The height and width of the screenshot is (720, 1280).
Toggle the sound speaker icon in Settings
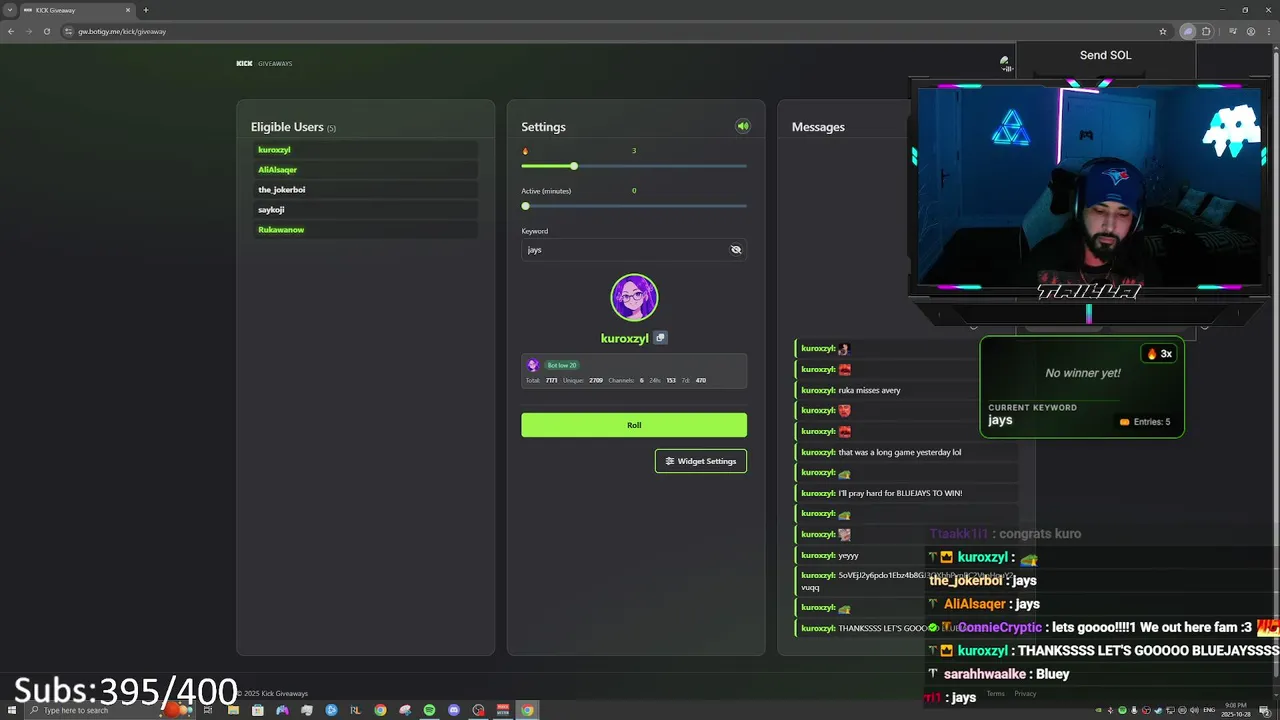coord(743,126)
